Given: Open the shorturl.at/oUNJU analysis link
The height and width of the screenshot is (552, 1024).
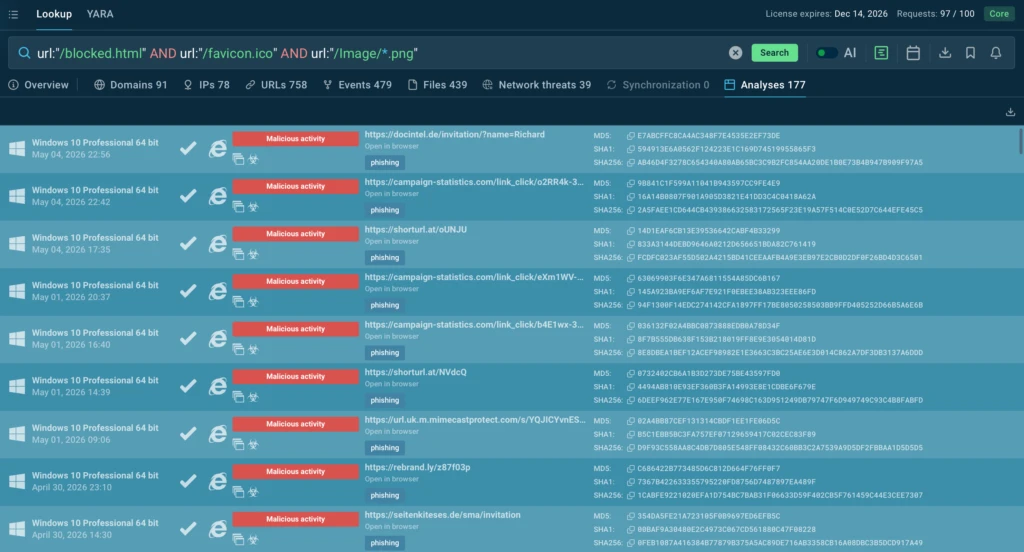Looking at the screenshot, I should click(x=415, y=230).
